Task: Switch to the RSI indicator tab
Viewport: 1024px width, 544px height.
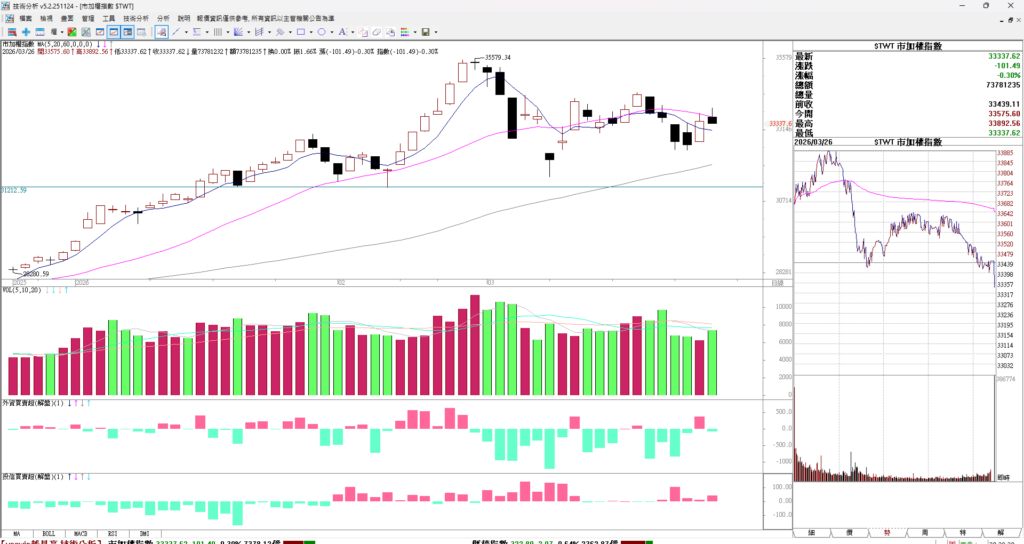Action: click(x=112, y=534)
